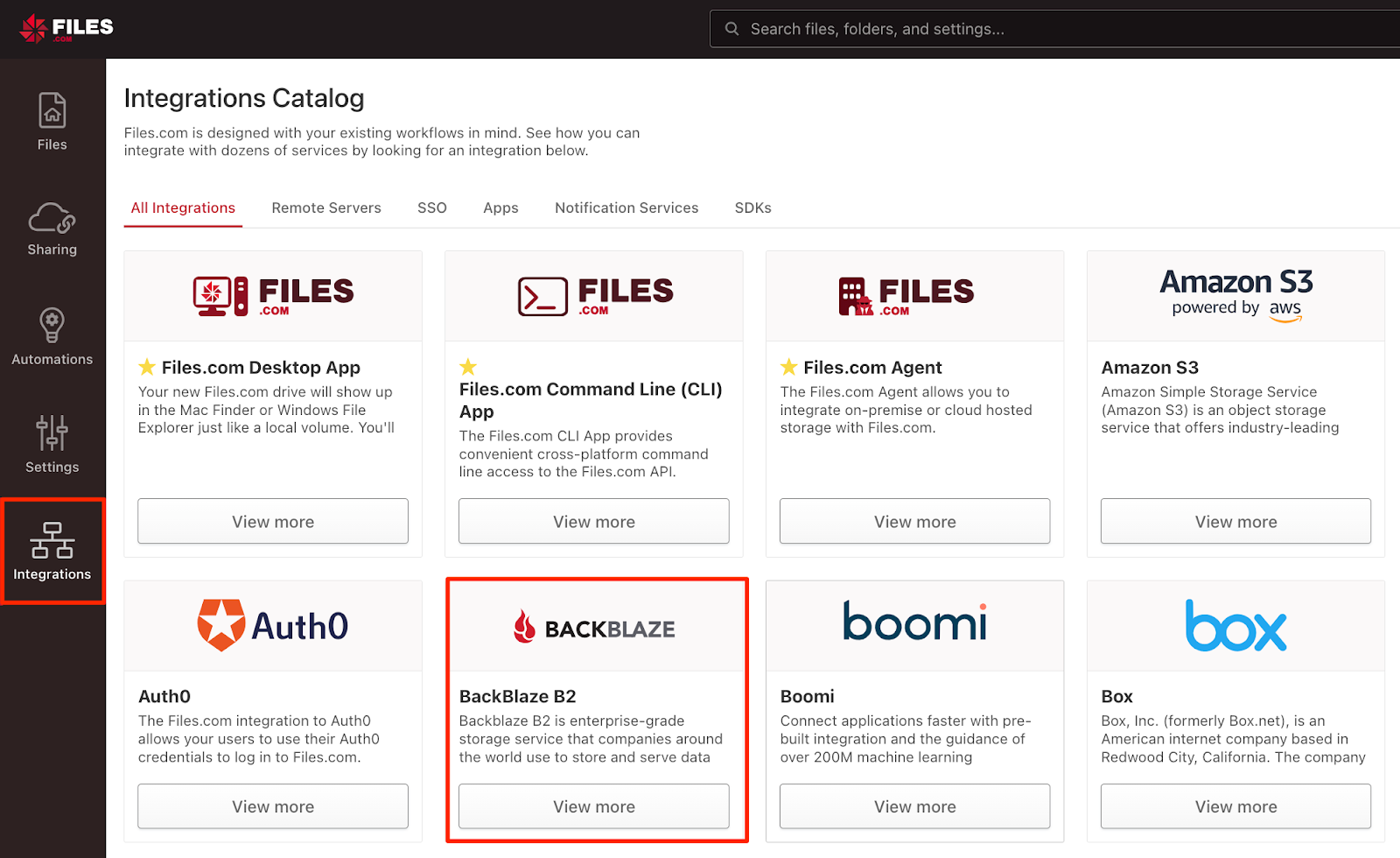Click the Box card title

tap(1117, 696)
